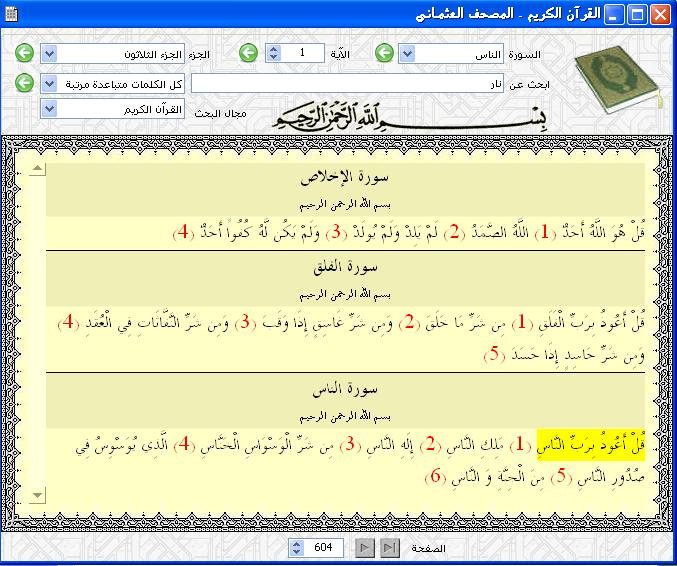Click the سورة الإخلاص heading

[x=345, y=177]
